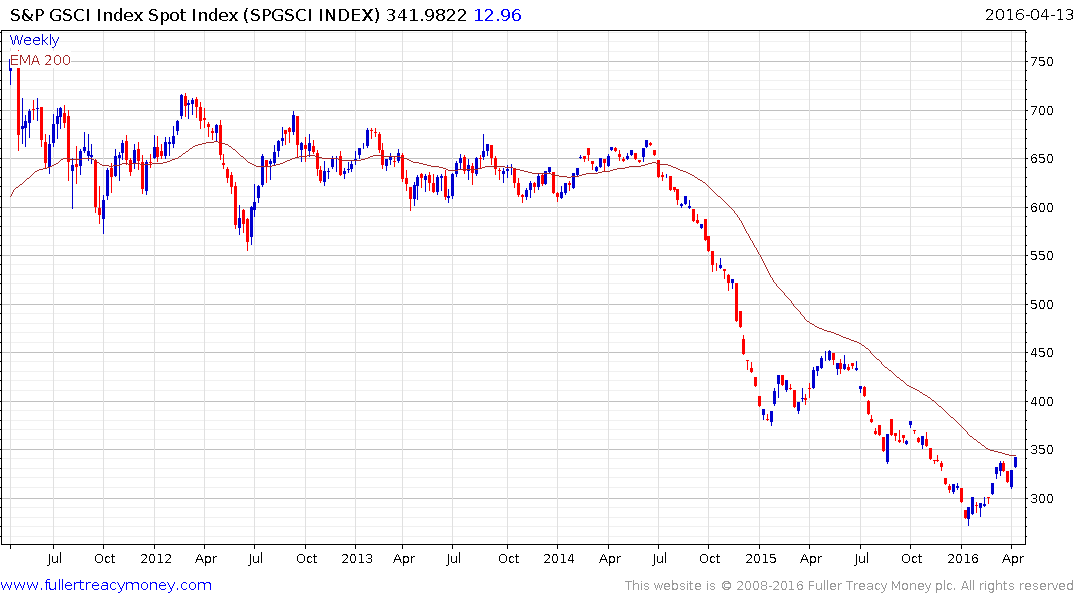The image size is (1075, 600).
Task: Click the 'EMA 200' indicator label
Action: point(40,60)
